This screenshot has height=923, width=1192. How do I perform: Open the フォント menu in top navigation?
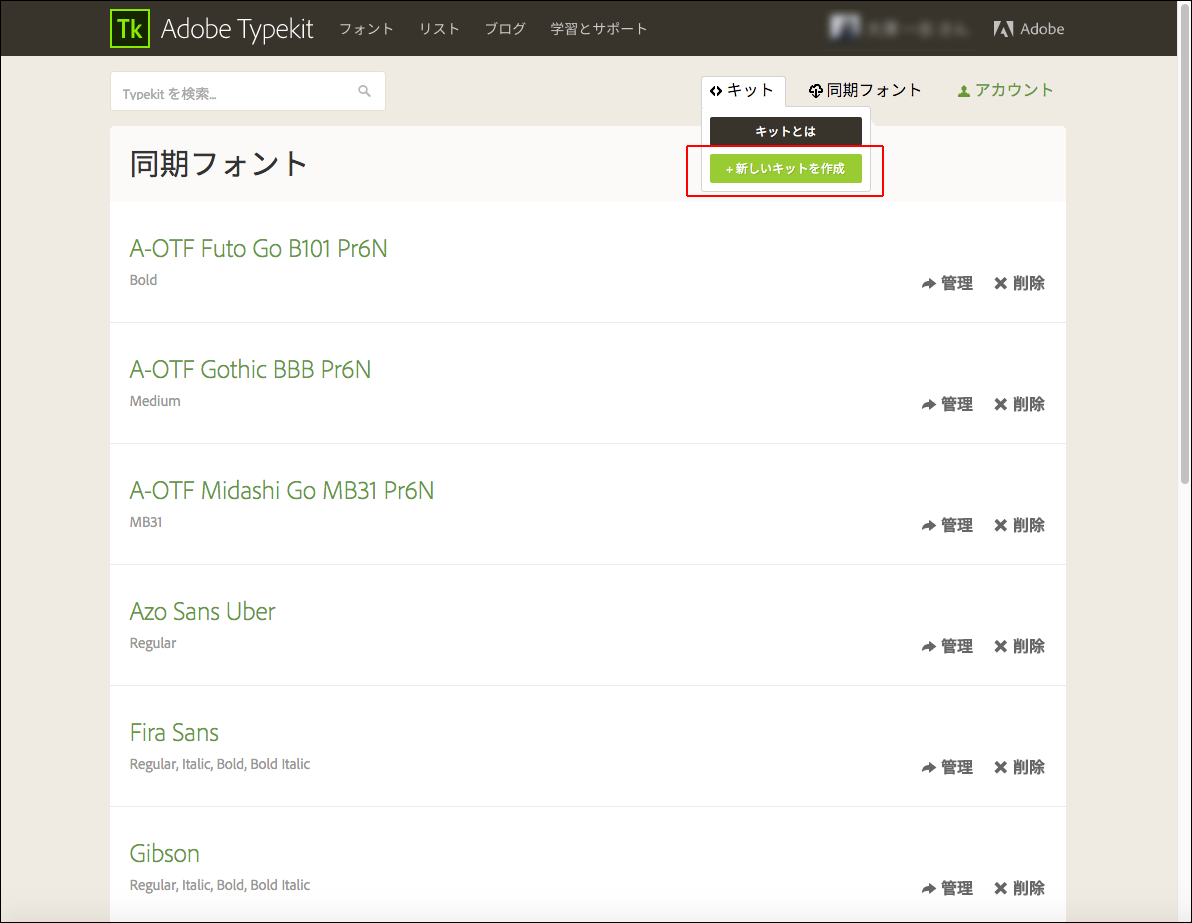[366, 29]
